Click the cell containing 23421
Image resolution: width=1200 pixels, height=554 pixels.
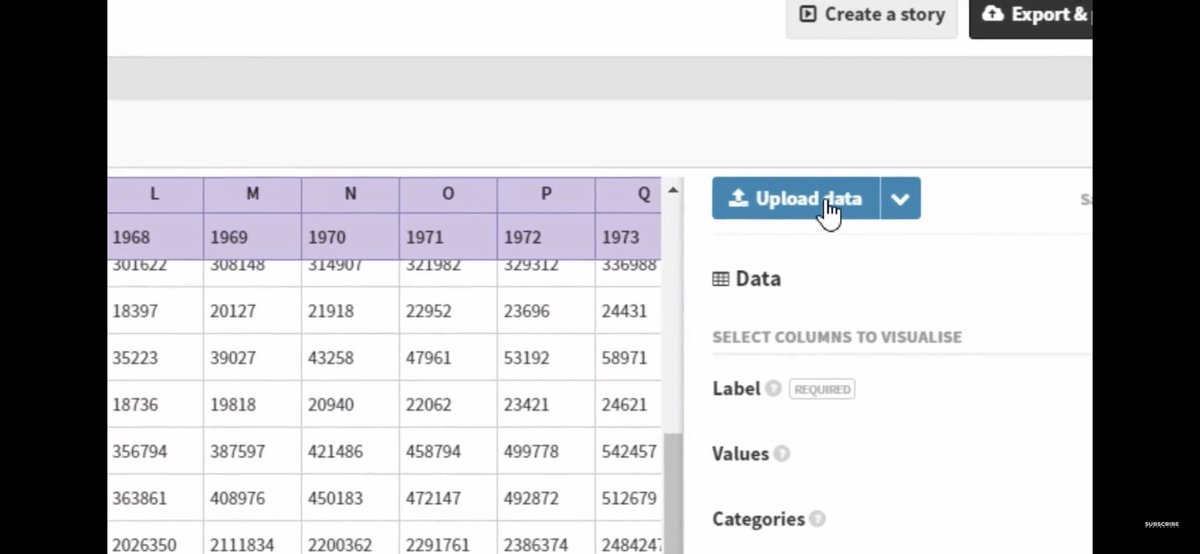coord(547,405)
